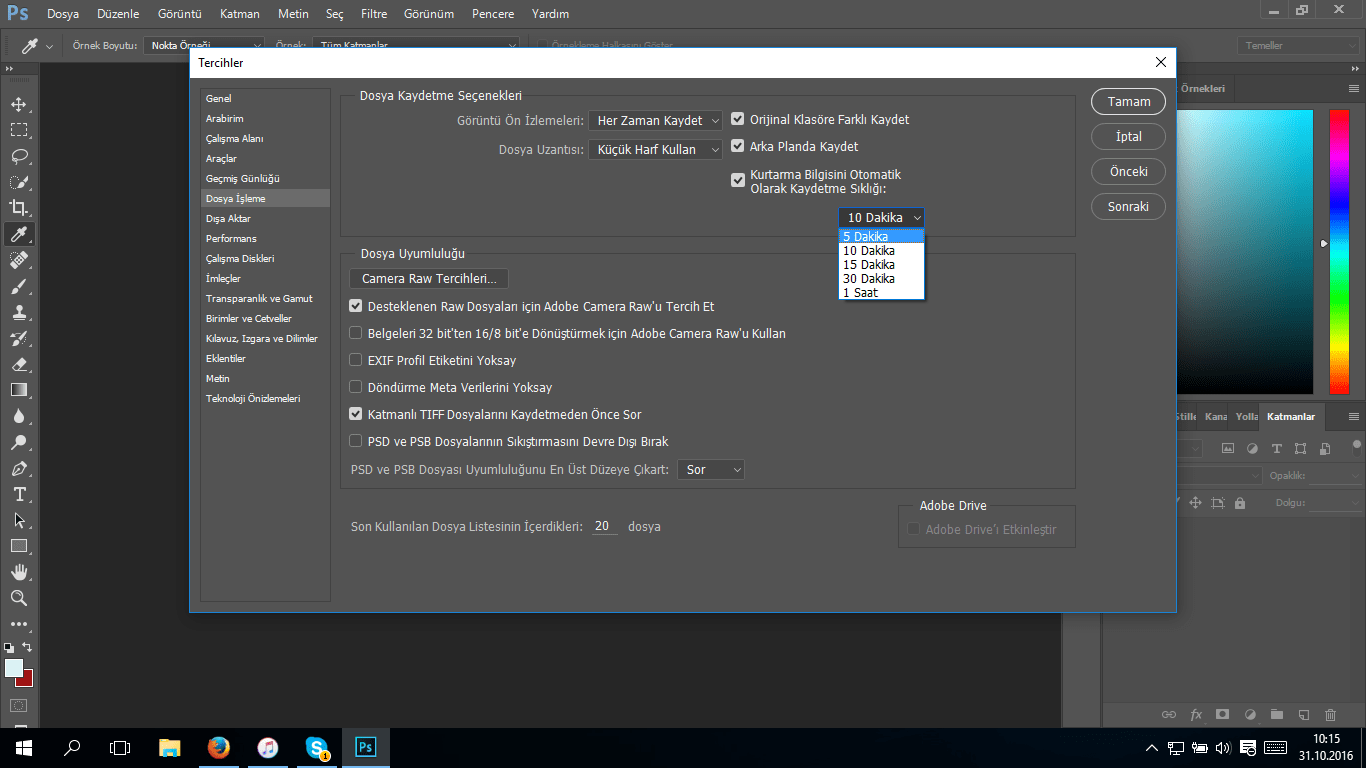This screenshot has height=768, width=1366.
Task: Uncheck Orijinal Klasöre Farklı Kaydet
Action: coord(737,118)
